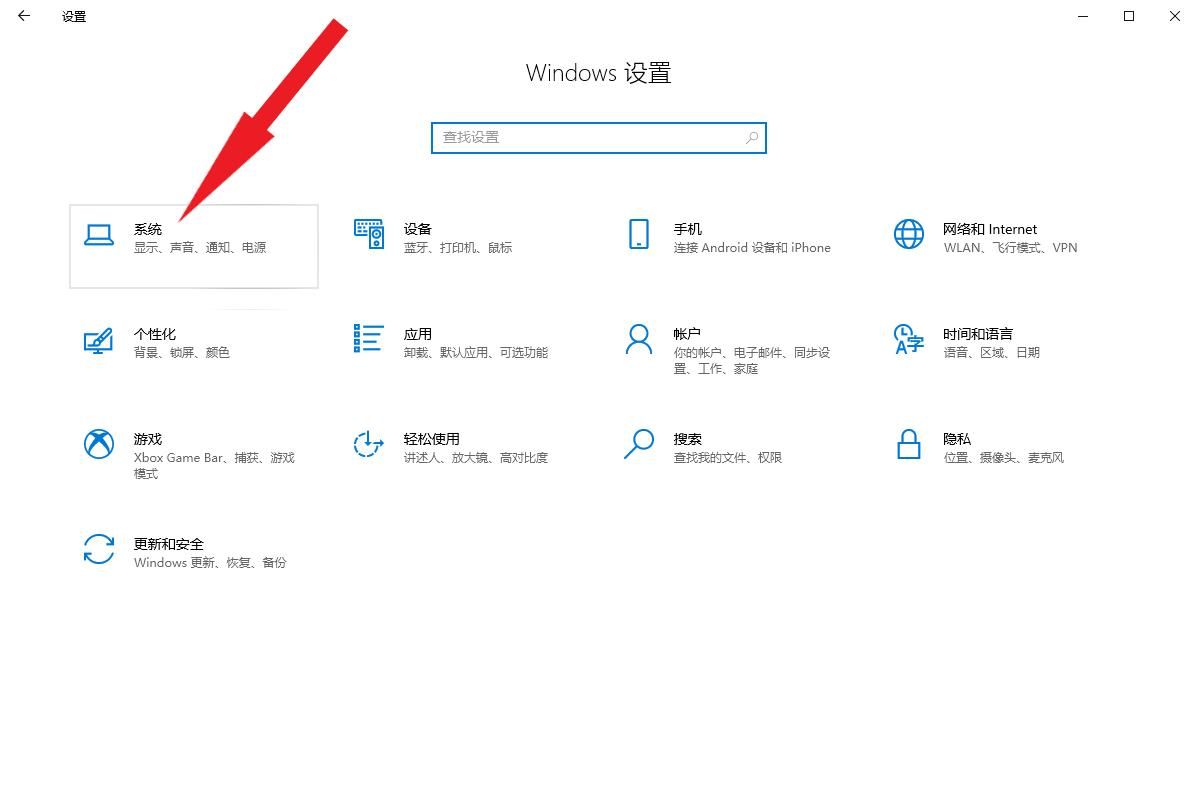Click the 搜索 magnifier icon

click(639, 444)
